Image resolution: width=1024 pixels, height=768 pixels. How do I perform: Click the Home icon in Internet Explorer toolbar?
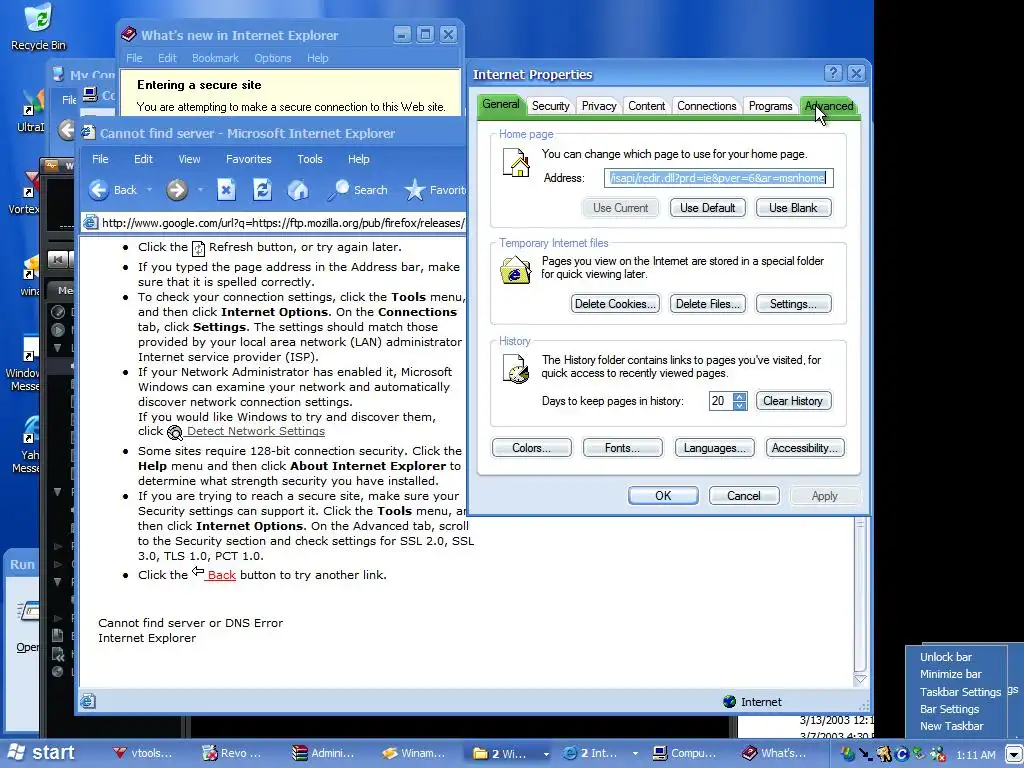point(298,190)
